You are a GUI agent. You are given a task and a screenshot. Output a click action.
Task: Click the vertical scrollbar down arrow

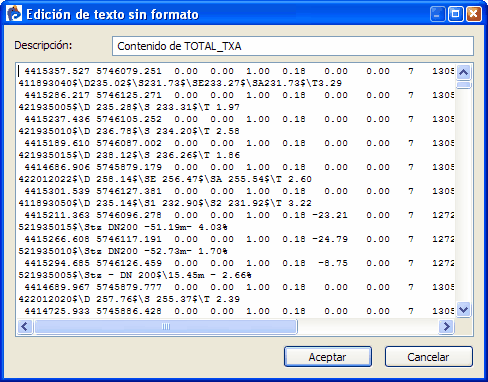click(x=464, y=310)
